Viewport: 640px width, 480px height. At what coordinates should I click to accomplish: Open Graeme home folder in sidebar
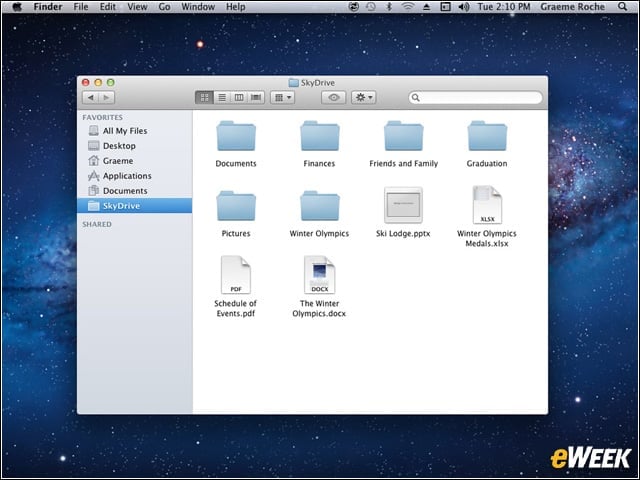[135, 161]
